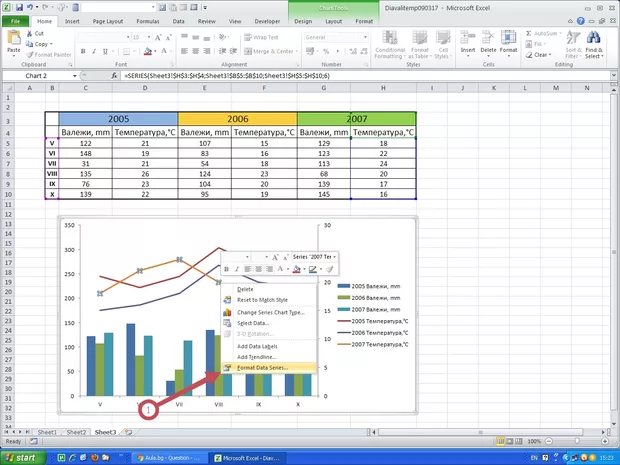Click the Paste icon in Clipboard group
The width and height of the screenshot is (620, 465).
tap(14, 38)
